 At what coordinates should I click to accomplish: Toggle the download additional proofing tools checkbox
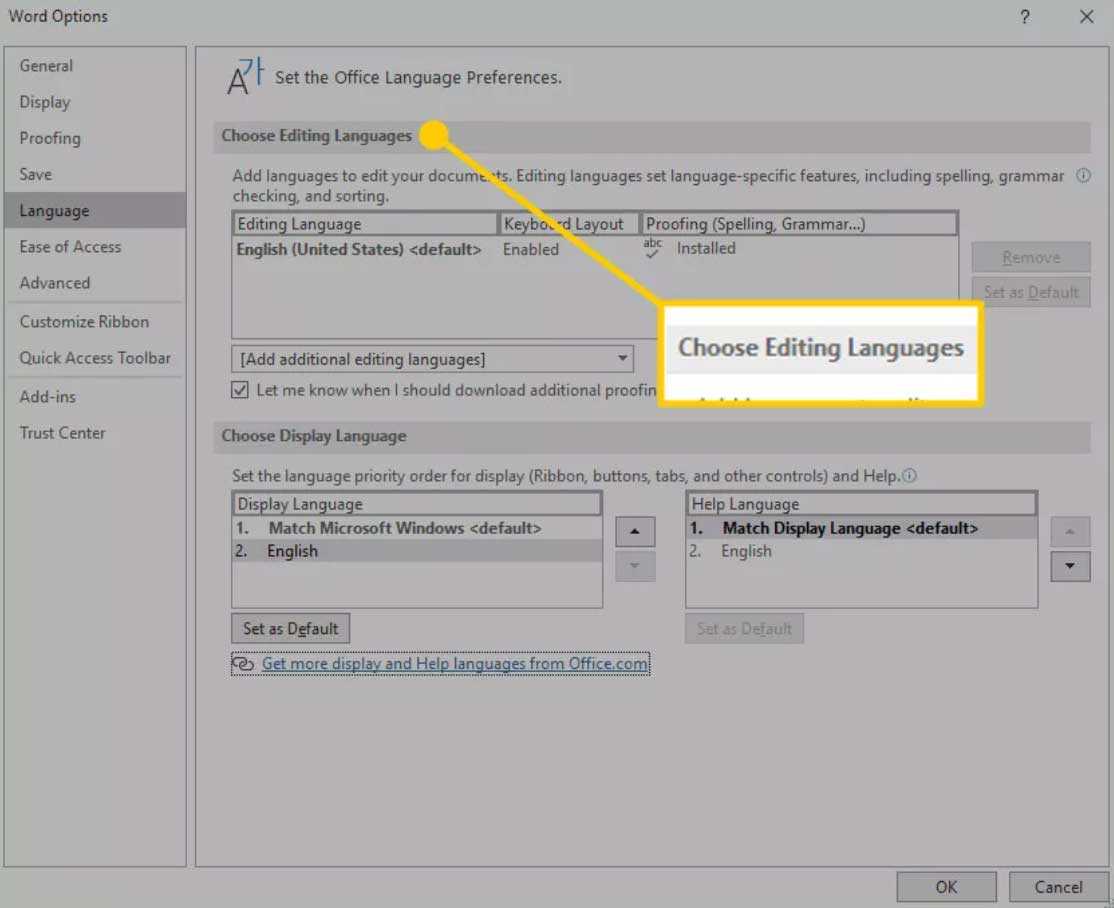point(240,390)
